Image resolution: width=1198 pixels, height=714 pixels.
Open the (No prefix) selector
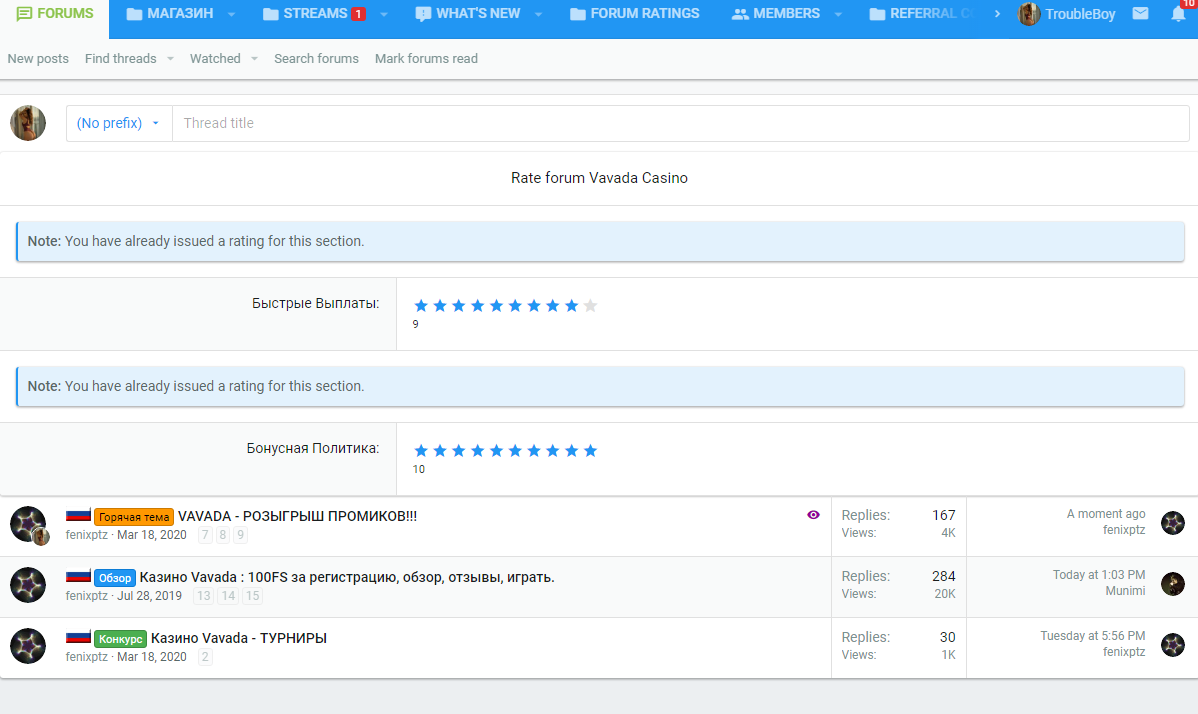[118, 123]
